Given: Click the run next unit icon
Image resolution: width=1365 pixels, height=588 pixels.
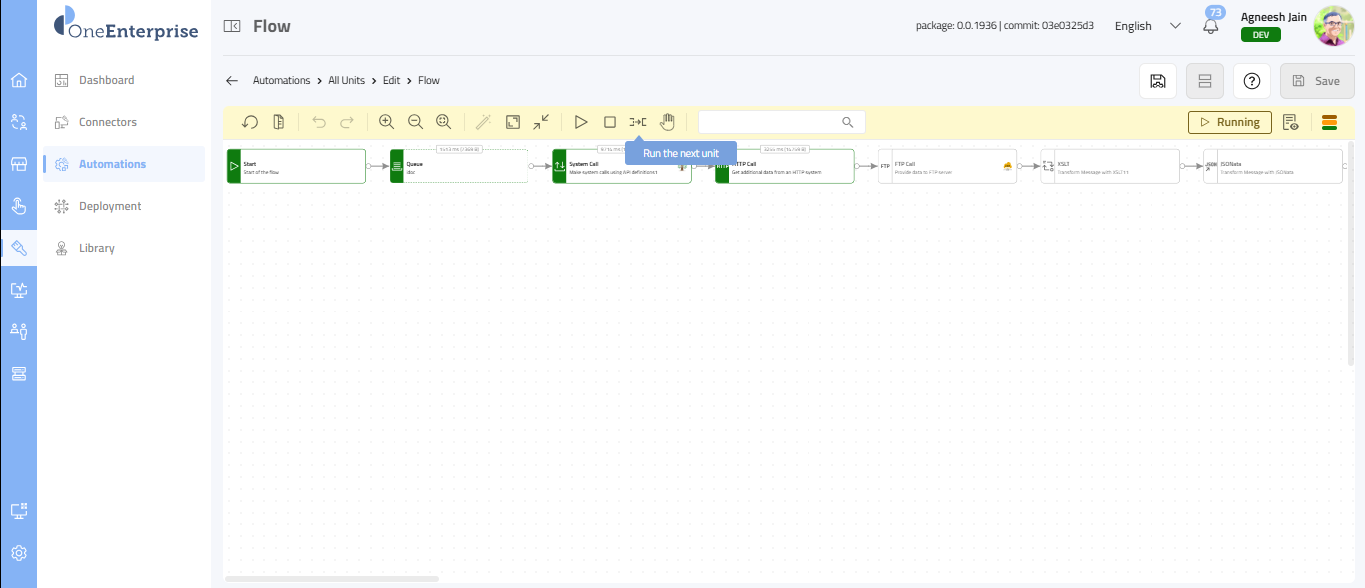Looking at the screenshot, I should tap(637, 122).
